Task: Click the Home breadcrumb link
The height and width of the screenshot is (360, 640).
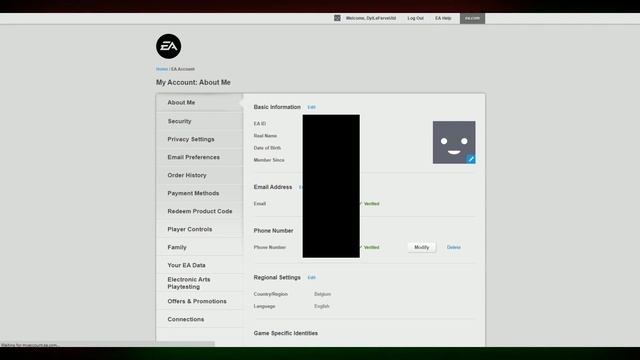Action: coord(162,69)
